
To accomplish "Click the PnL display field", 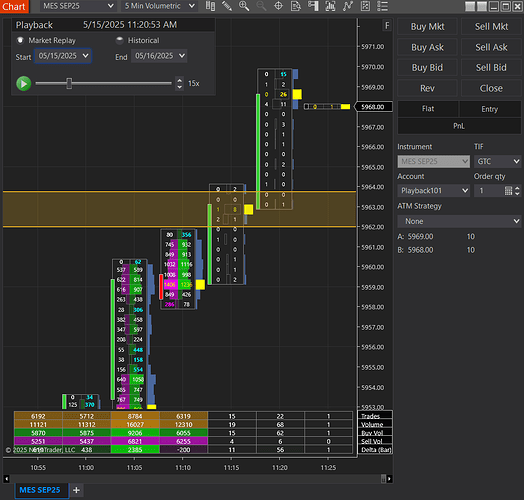I will (459, 126).
